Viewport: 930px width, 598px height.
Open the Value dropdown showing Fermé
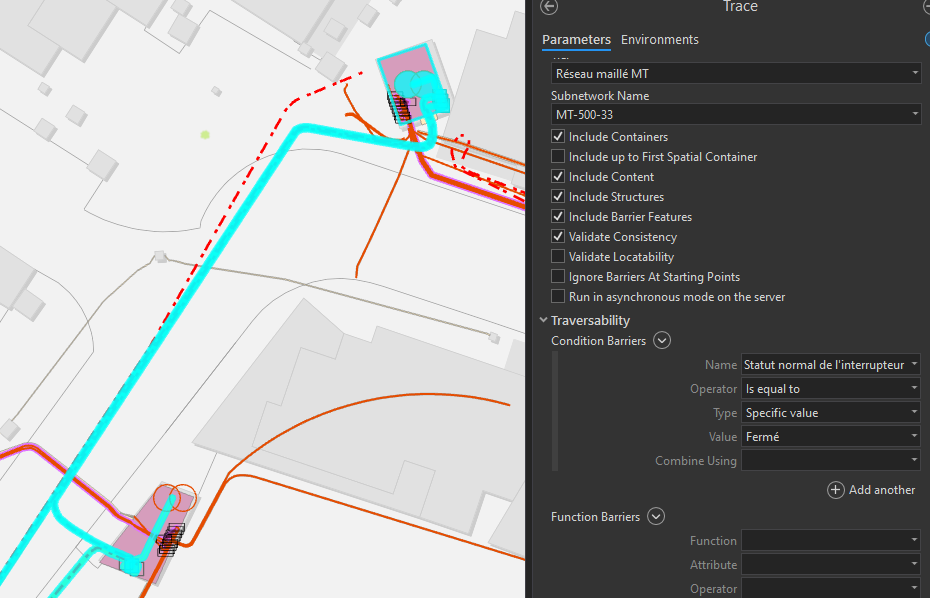click(830, 436)
